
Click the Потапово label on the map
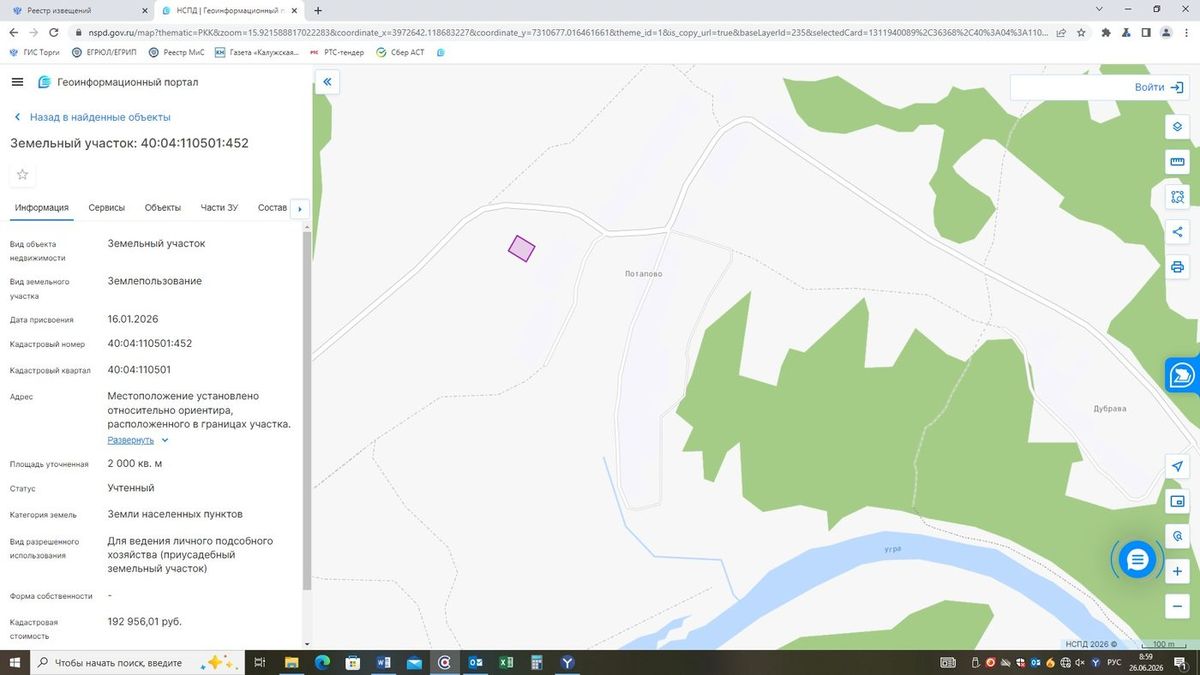pyautogui.click(x=643, y=274)
